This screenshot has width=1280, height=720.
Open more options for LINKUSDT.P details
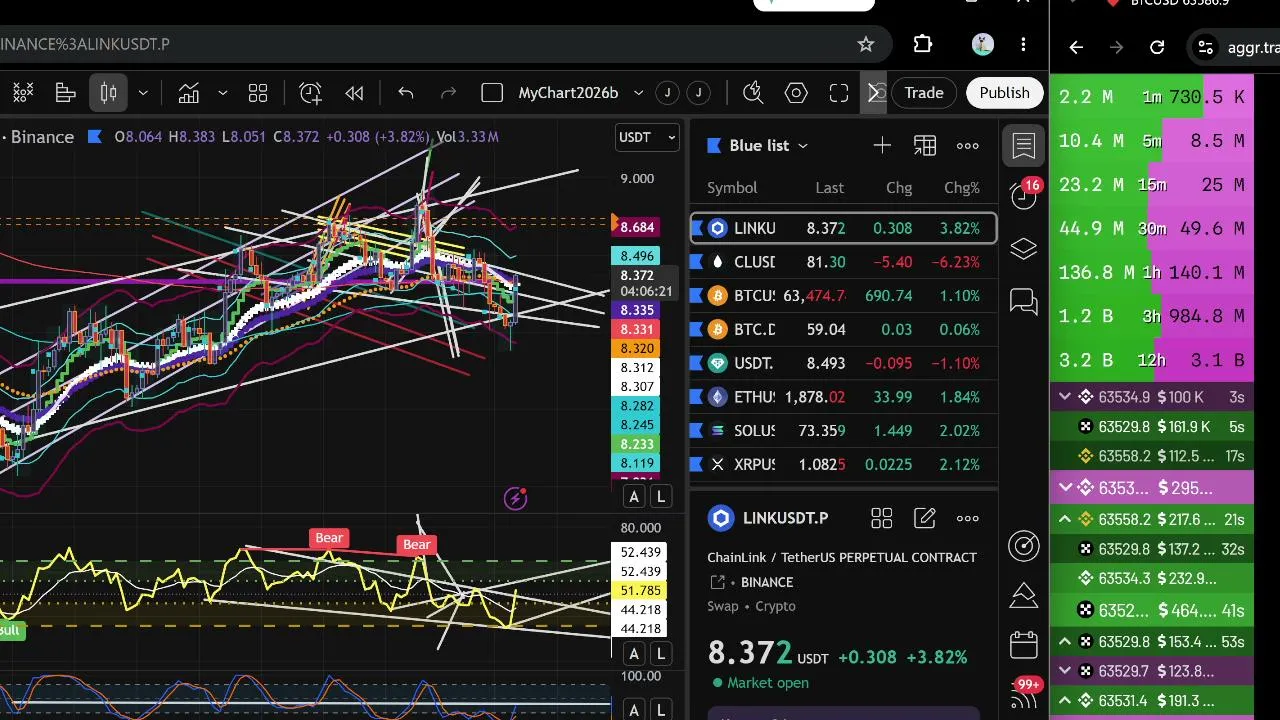[x=968, y=518]
